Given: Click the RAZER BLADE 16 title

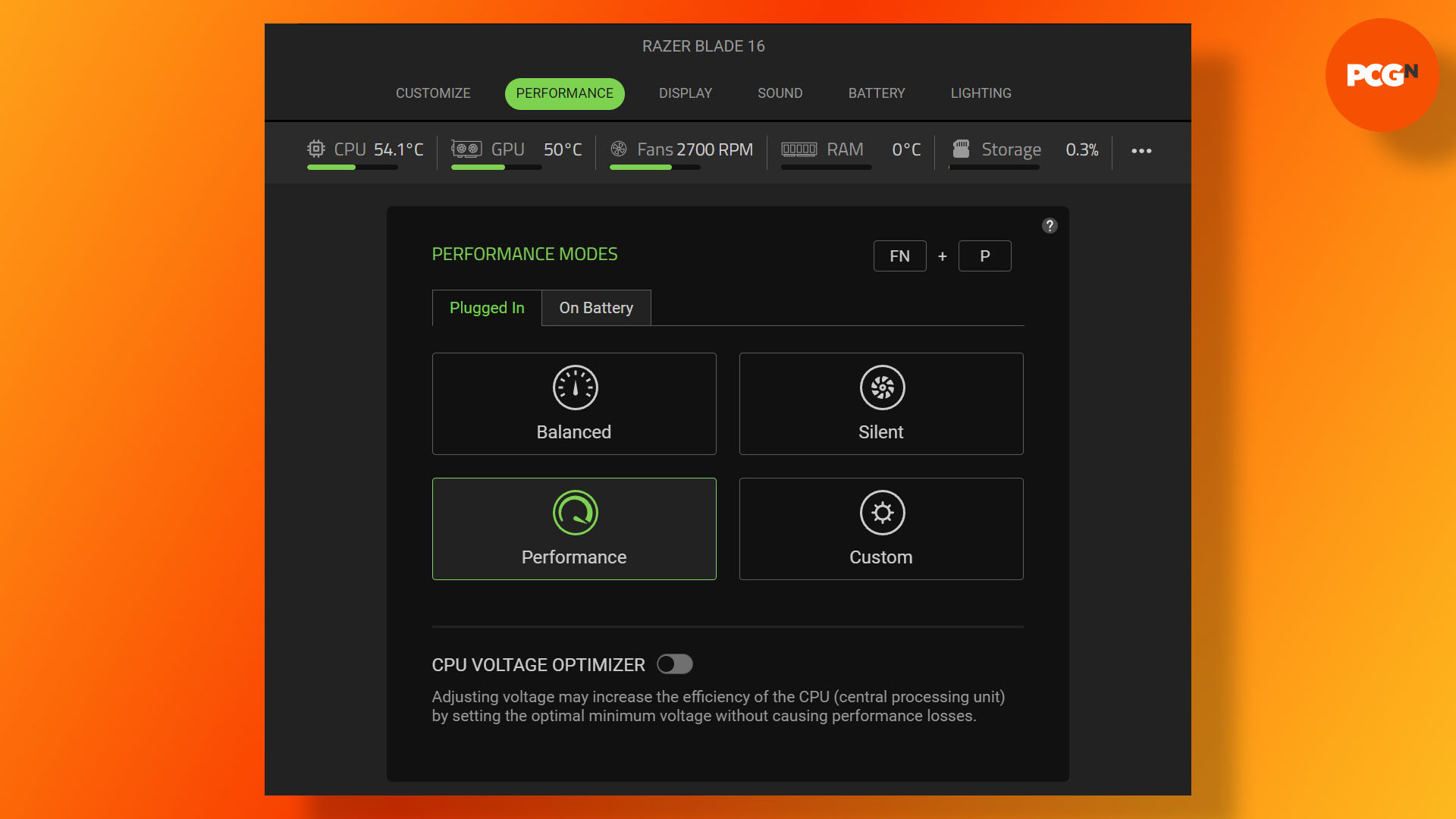Looking at the screenshot, I should point(704,46).
